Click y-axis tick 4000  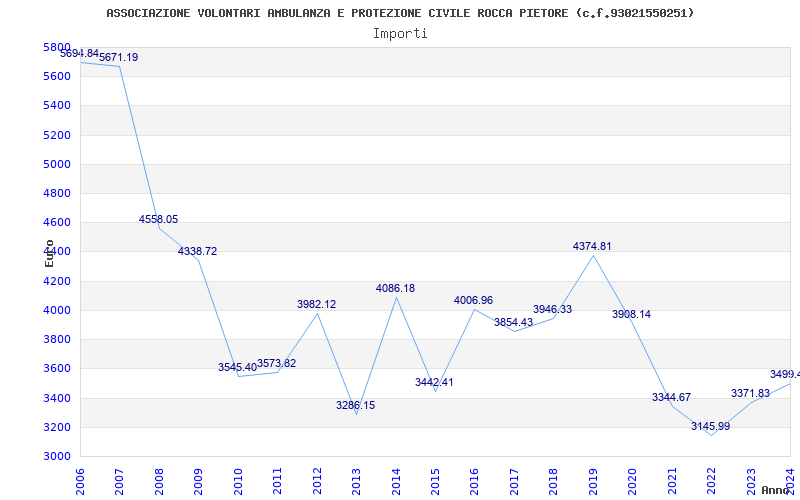pos(57,310)
